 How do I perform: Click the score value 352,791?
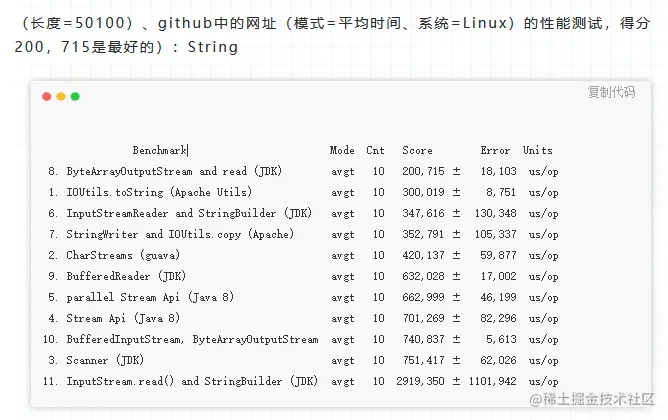pos(423,234)
